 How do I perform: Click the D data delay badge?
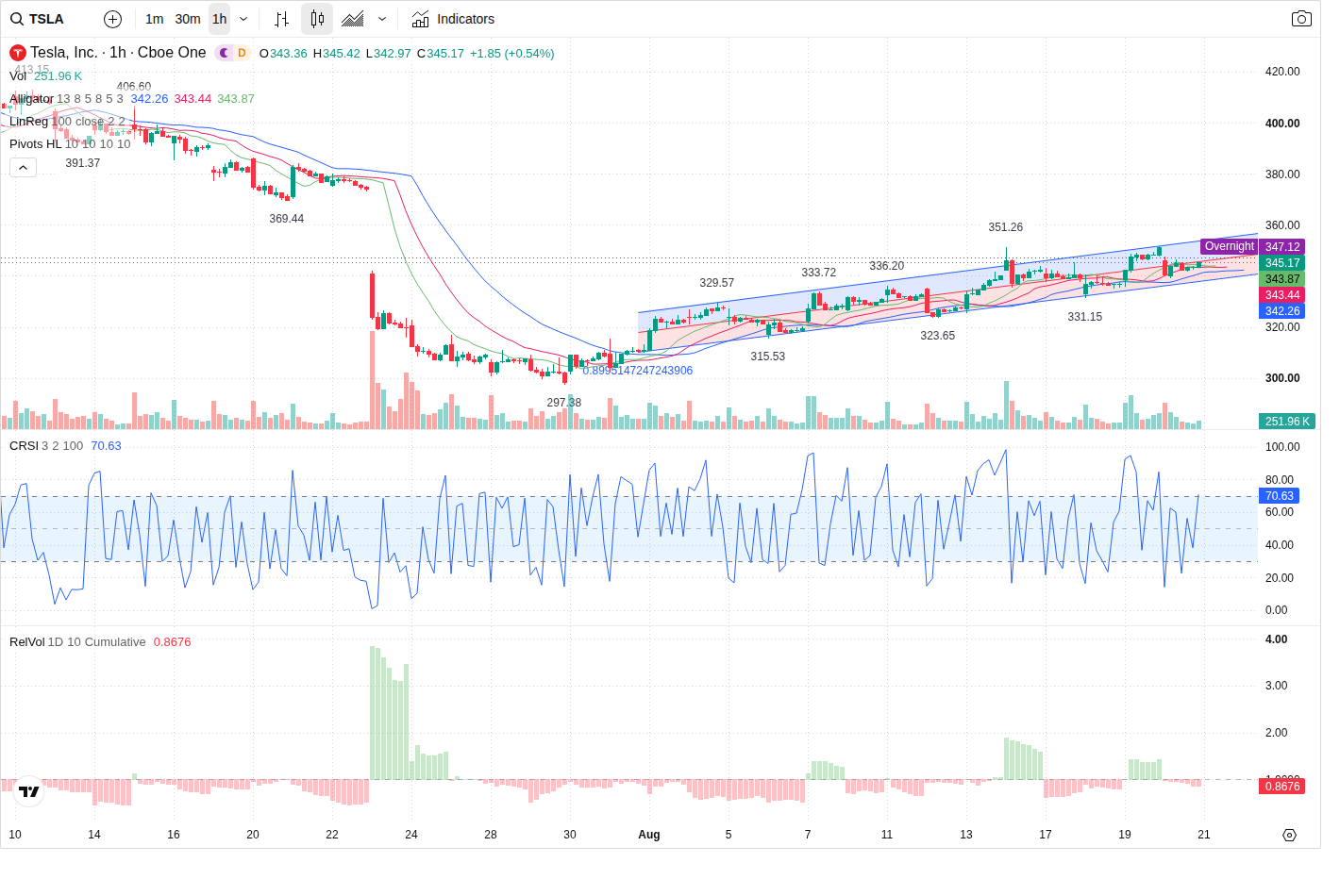[x=242, y=53]
